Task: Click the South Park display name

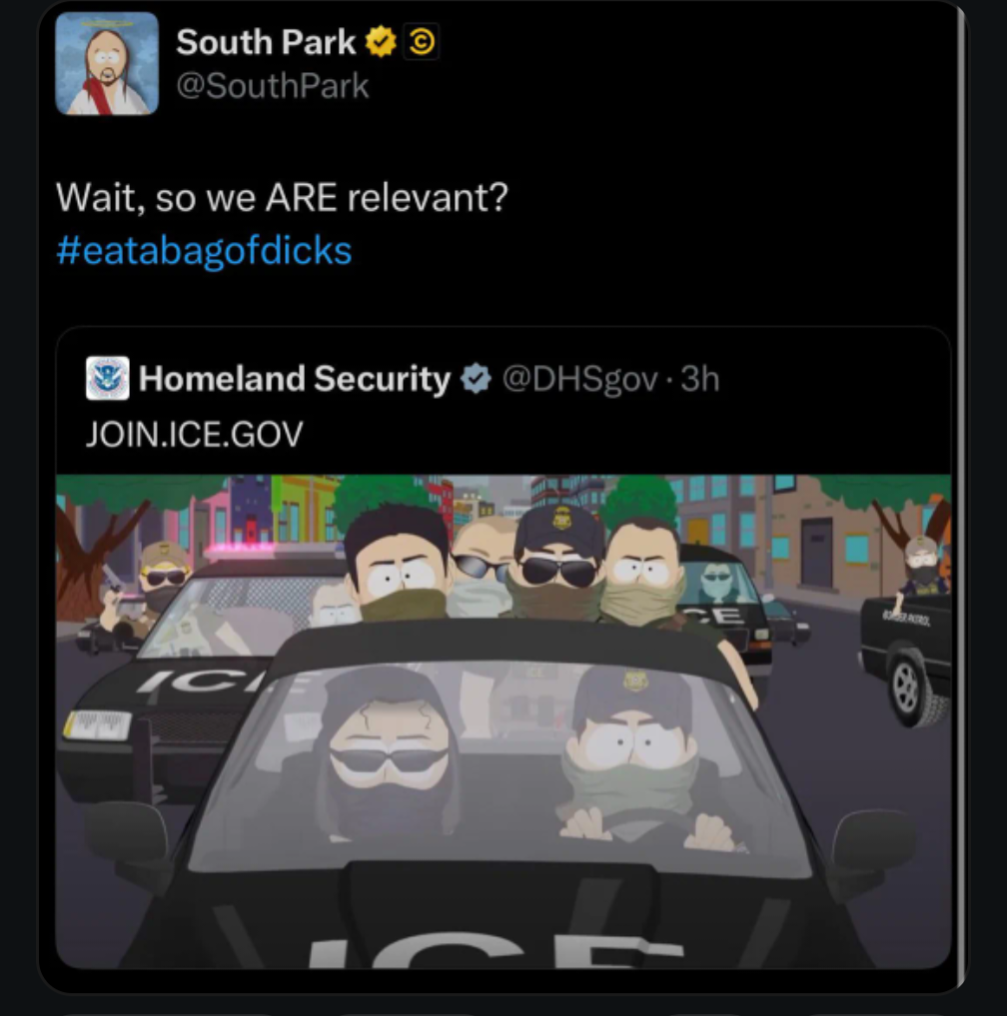Action: tap(266, 42)
